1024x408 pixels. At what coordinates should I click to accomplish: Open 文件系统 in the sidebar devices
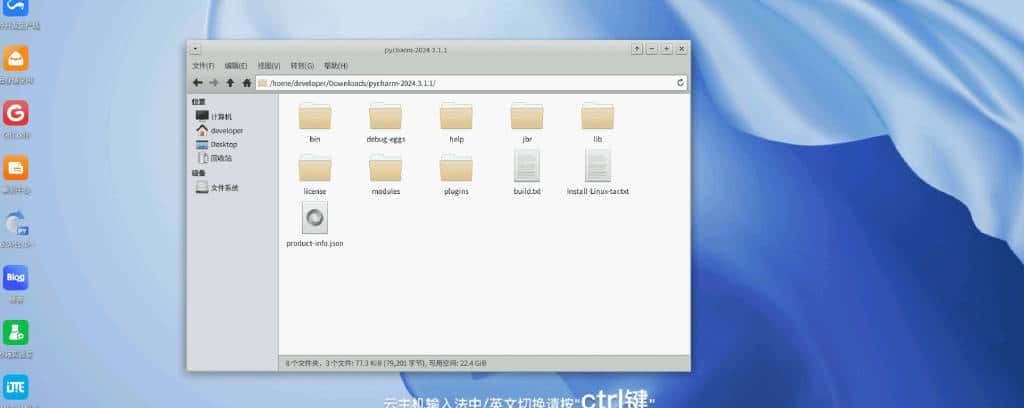point(224,187)
